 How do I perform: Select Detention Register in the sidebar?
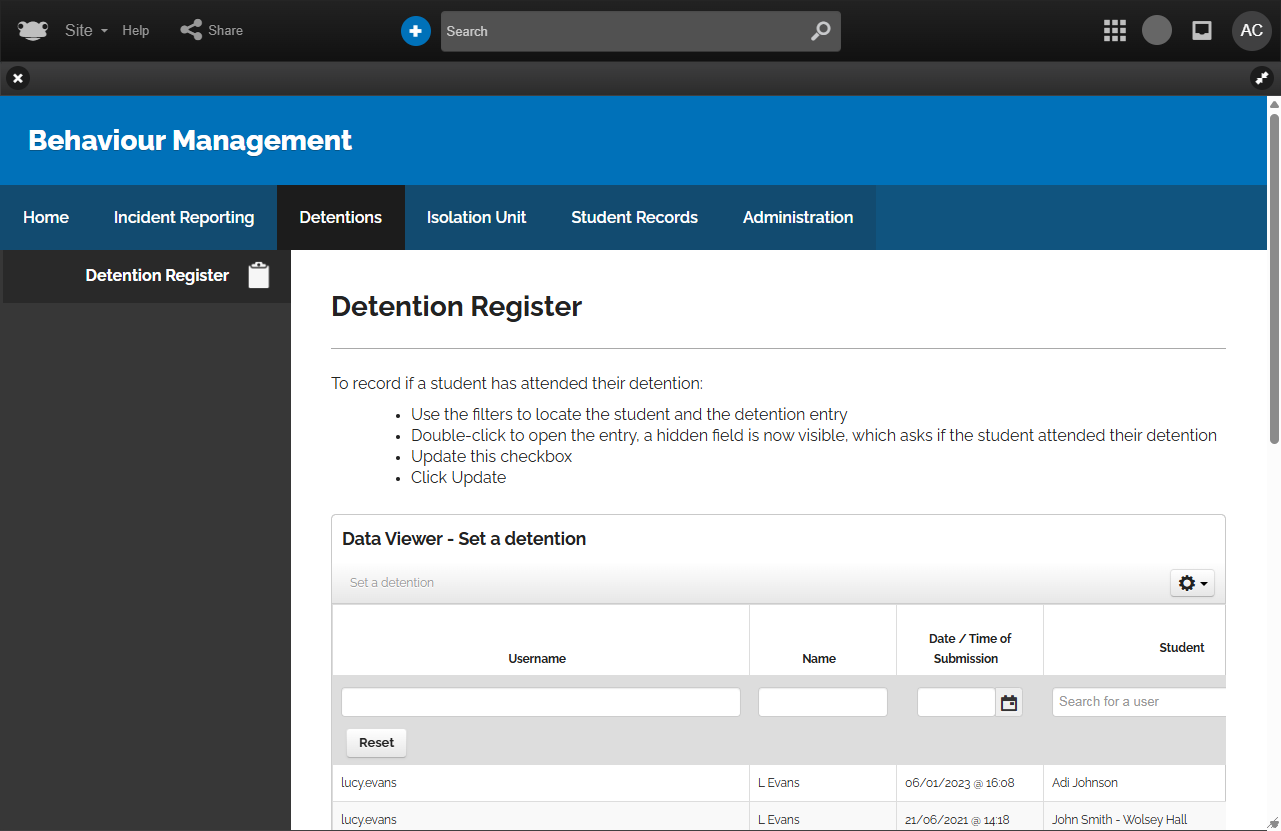(x=157, y=276)
